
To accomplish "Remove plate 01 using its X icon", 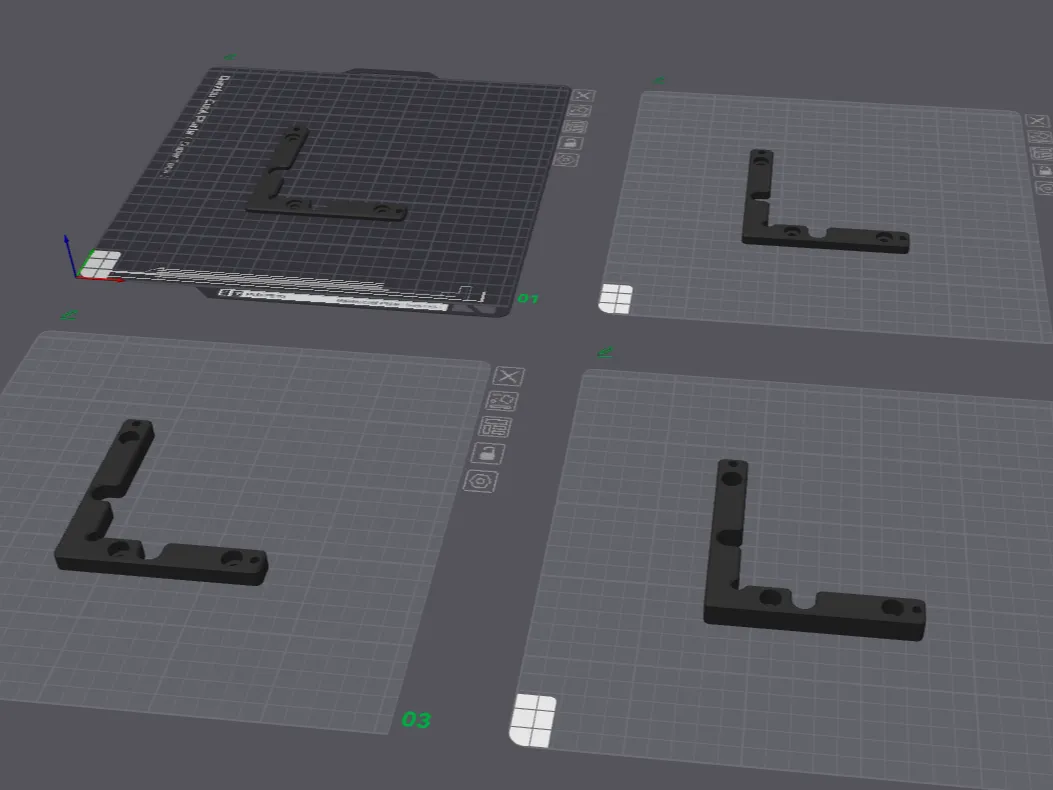I will point(584,95).
